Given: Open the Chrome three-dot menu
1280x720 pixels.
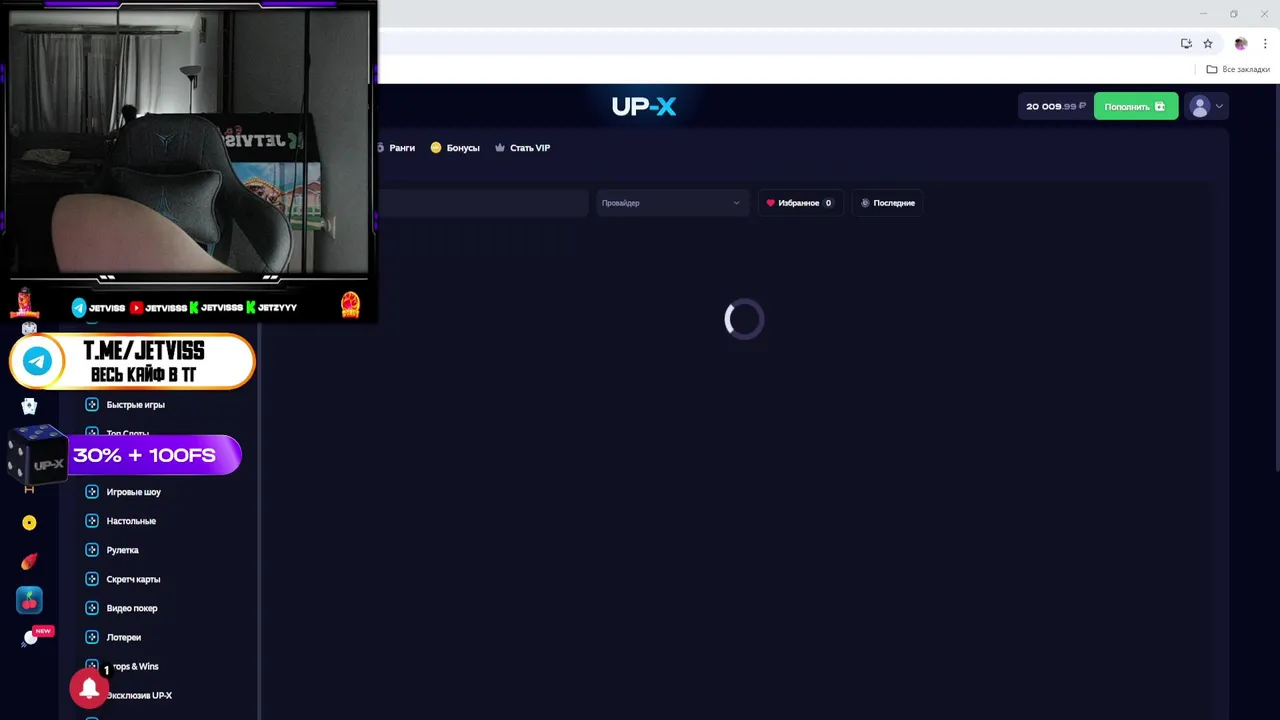Looking at the screenshot, I should pos(1265,43).
